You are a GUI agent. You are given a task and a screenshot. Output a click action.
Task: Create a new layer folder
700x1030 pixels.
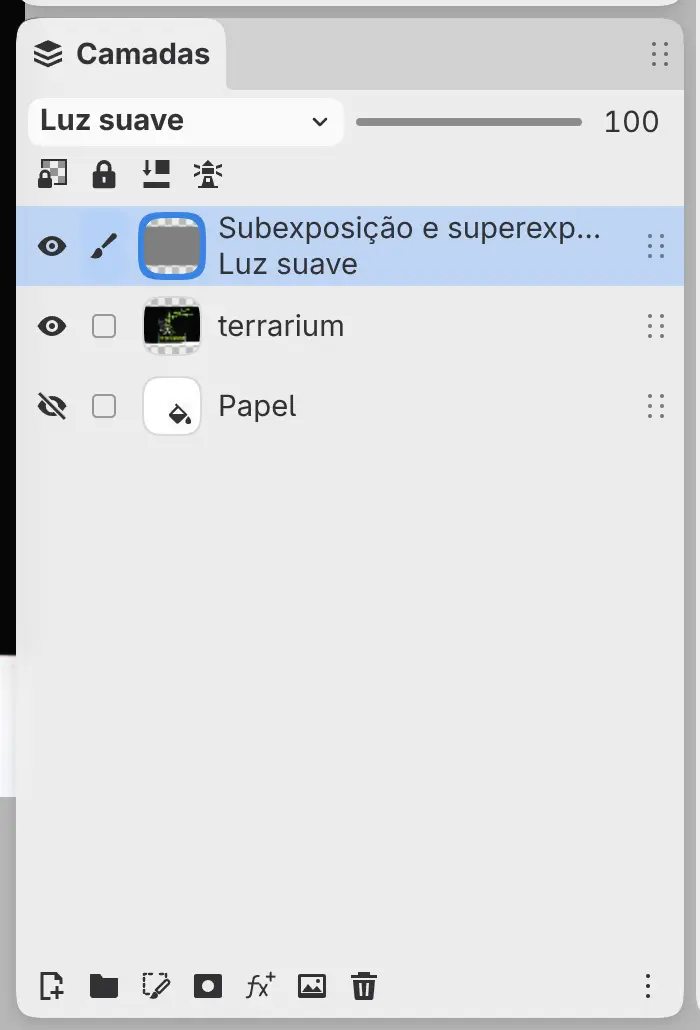coord(104,986)
